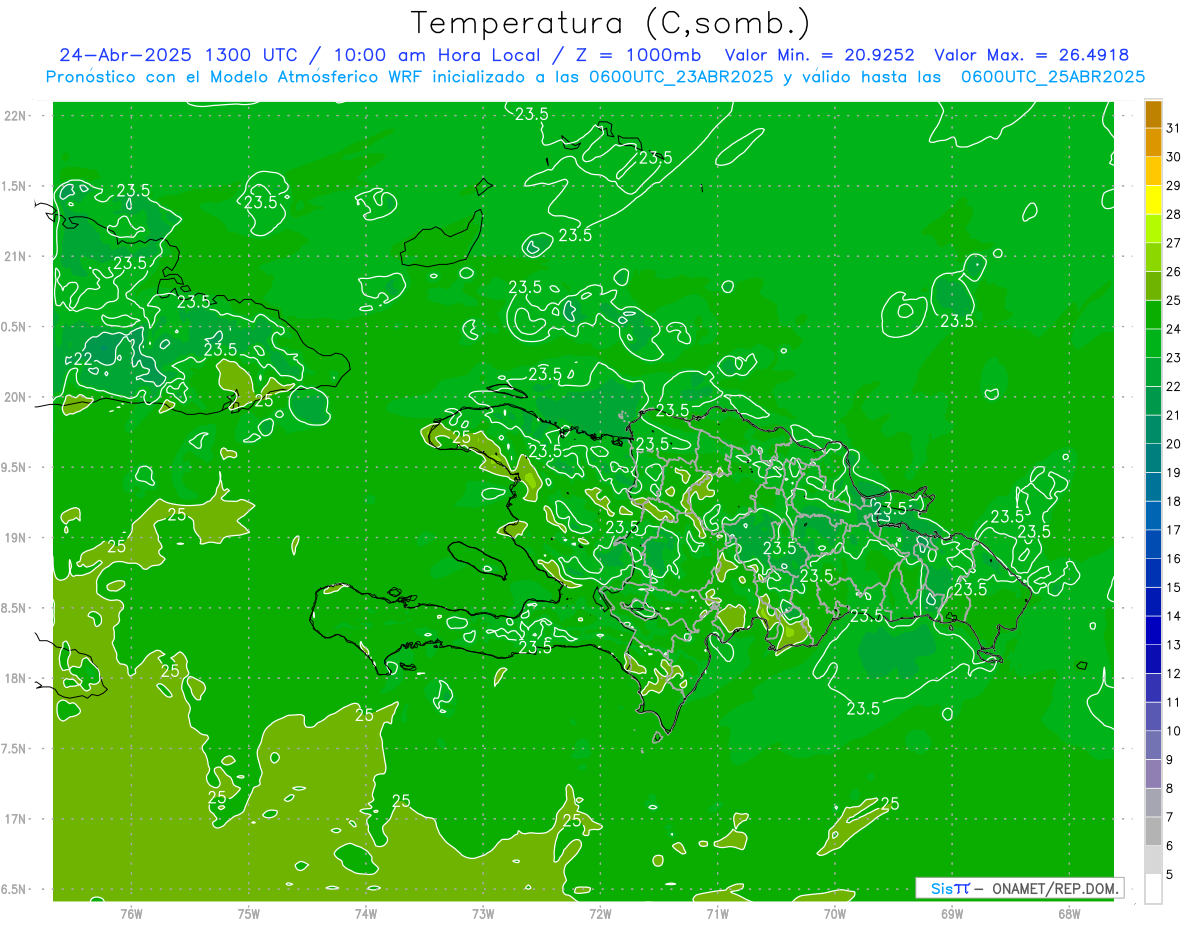Click legend value 29
The image size is (1200, 927).
click(1173, 186)
